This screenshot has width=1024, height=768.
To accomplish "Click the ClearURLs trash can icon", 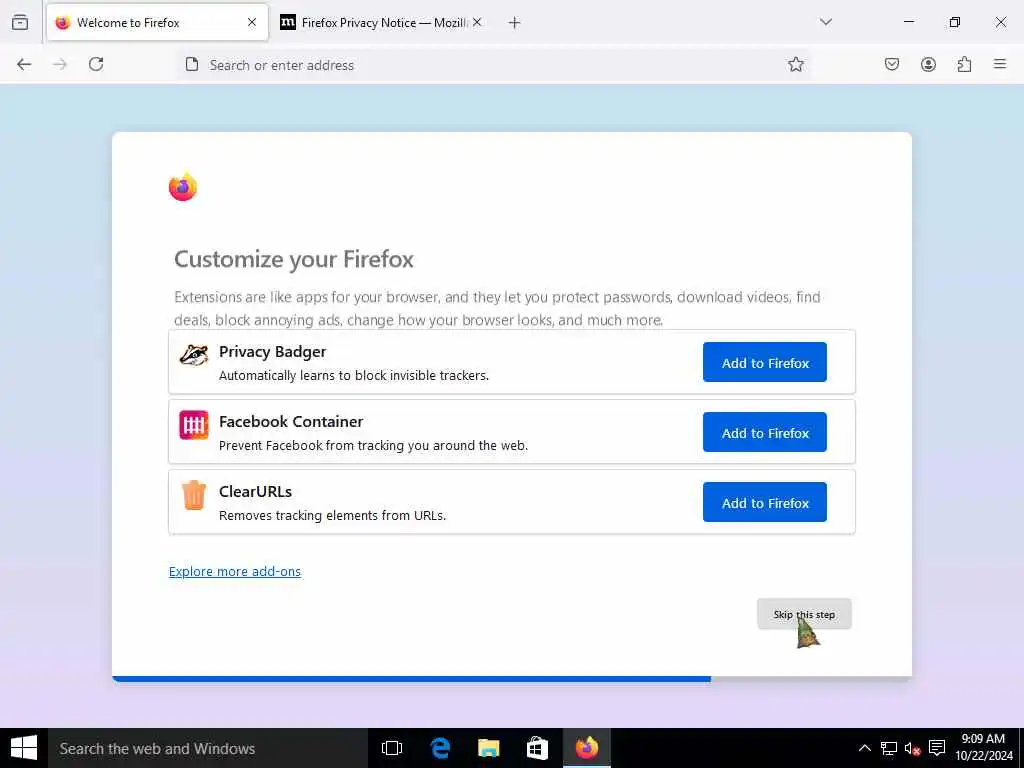I will click(x=194, y=495).
